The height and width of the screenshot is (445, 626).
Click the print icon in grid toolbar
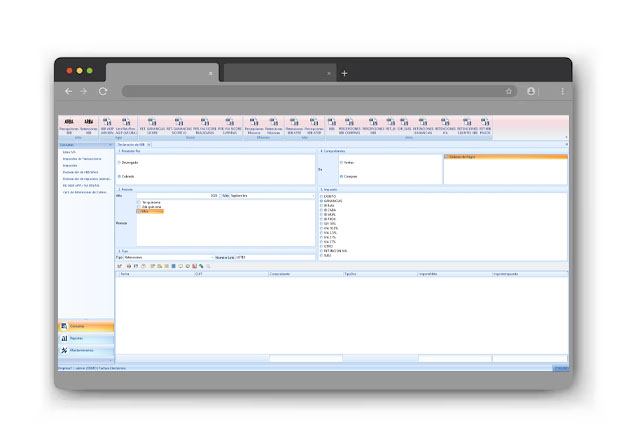point(129,266)
